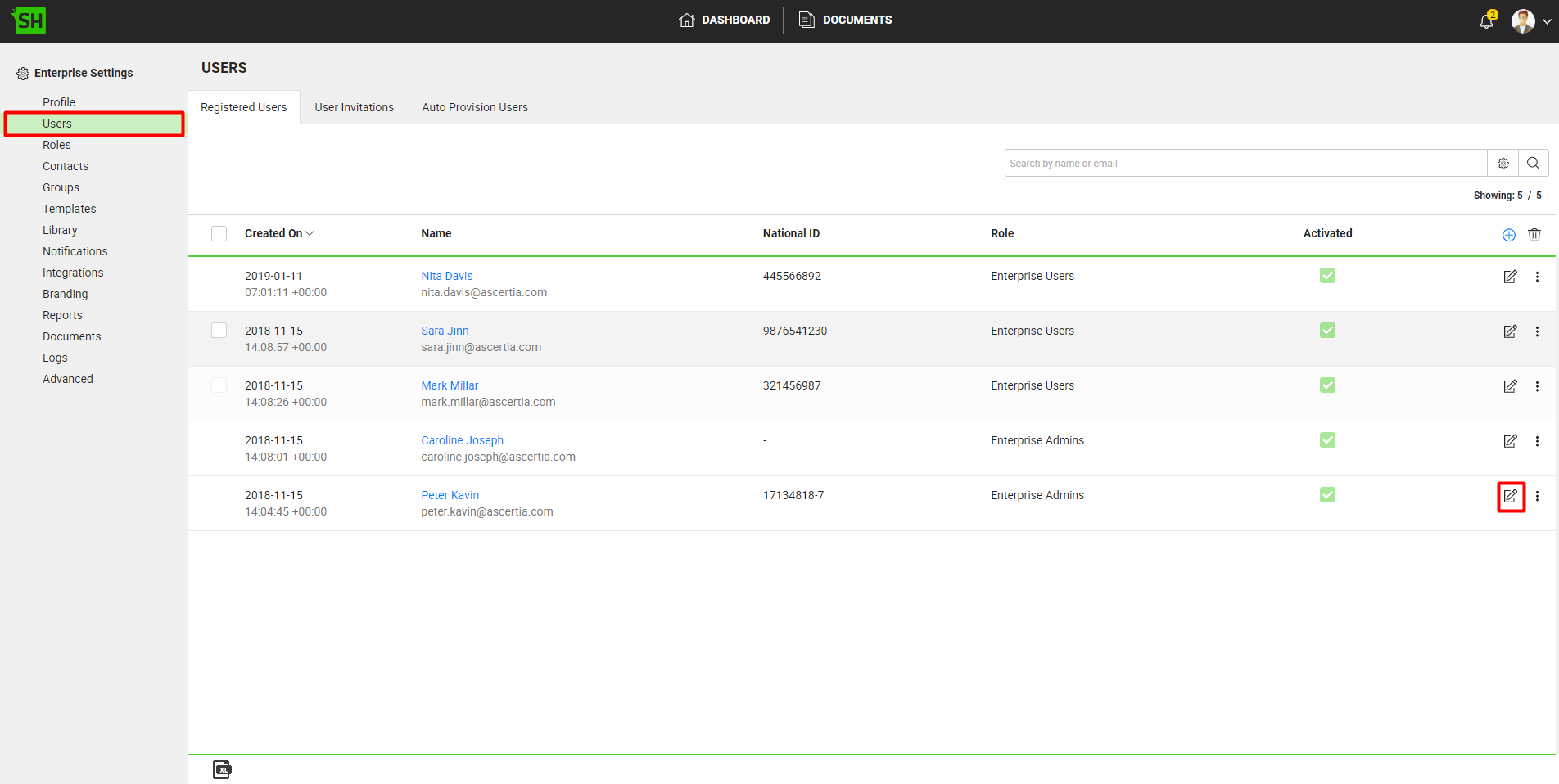This screenshot has height=784, width=1559.
Task: Go to Roles in the sidebar
Action: coord(56,145)
